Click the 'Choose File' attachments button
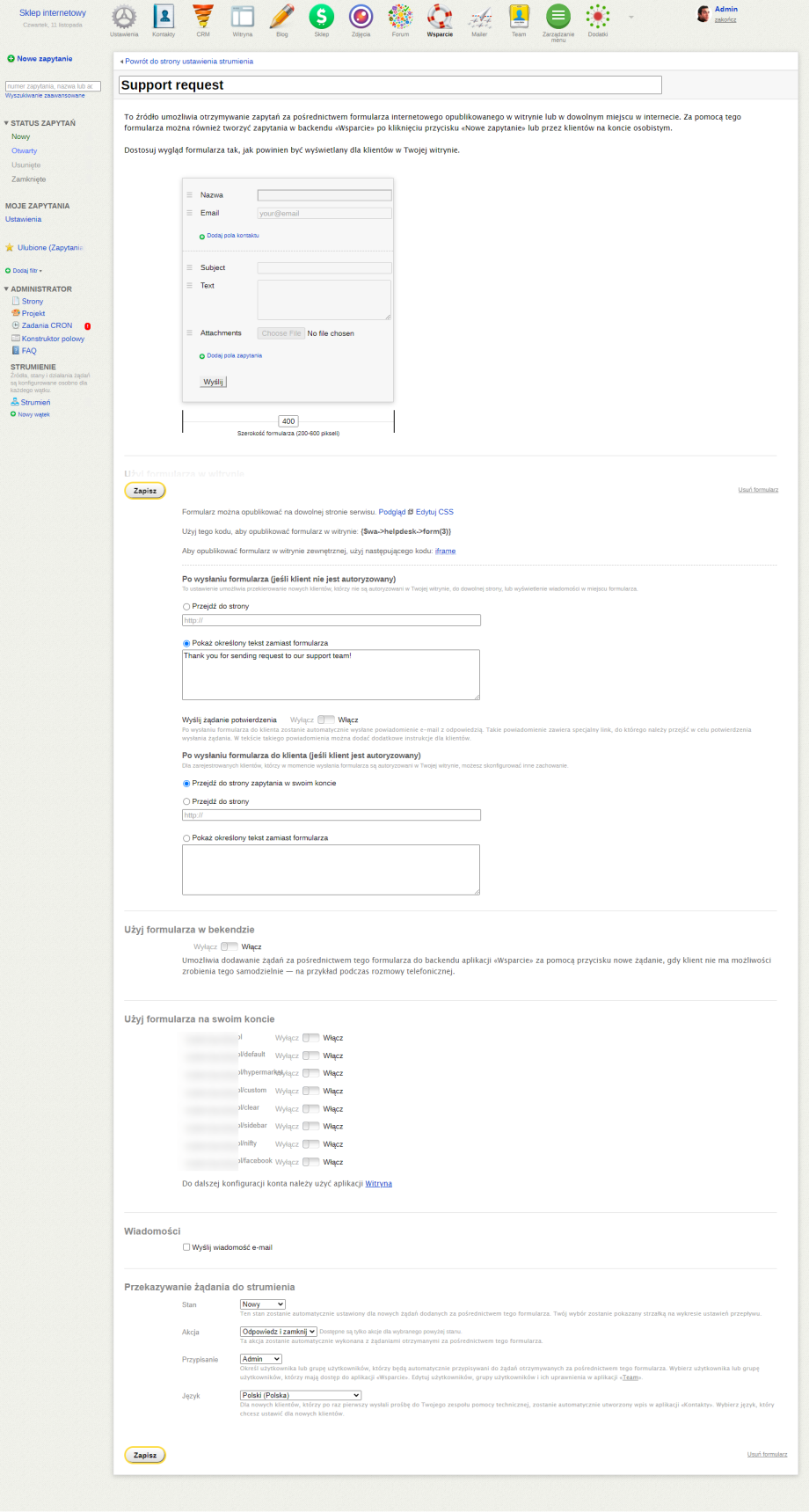809x1512 pixels. point(281,333)
